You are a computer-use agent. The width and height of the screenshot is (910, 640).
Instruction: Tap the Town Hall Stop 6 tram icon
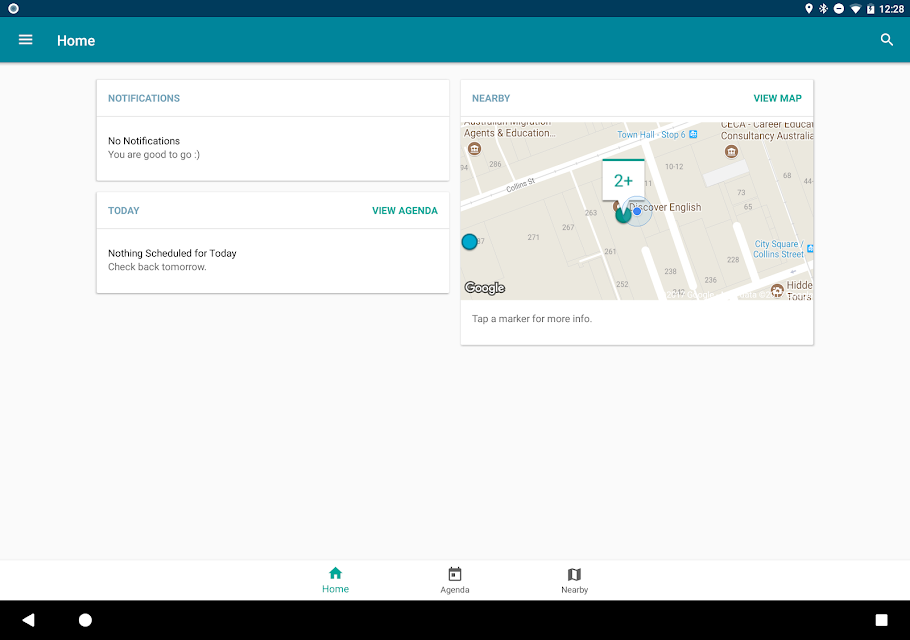click(693, 134)
